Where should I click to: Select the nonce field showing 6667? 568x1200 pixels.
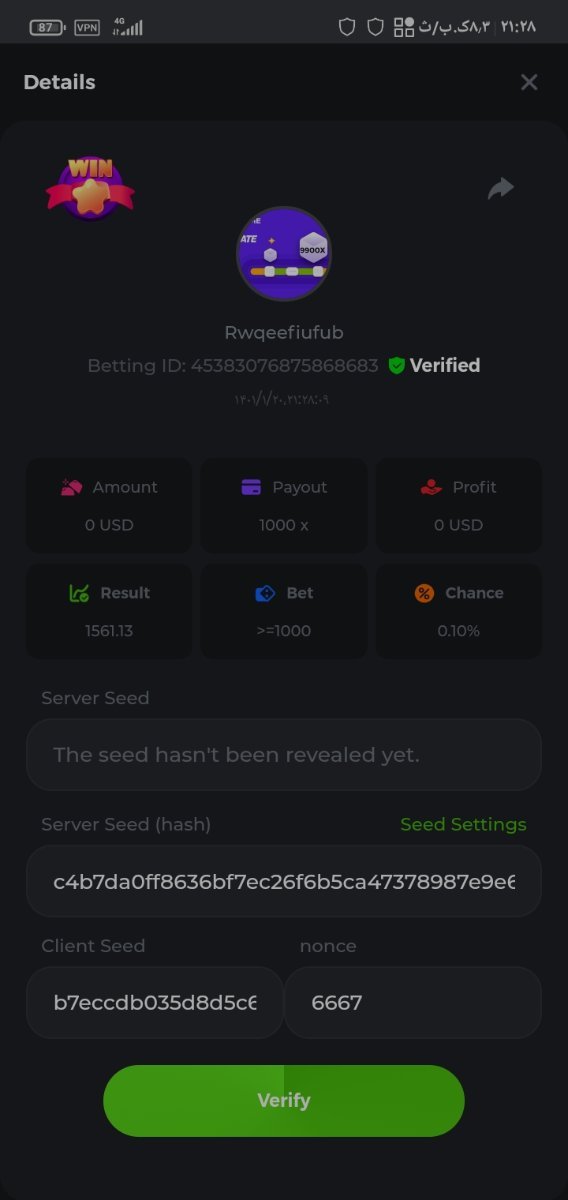click(x=413, y=1002)
